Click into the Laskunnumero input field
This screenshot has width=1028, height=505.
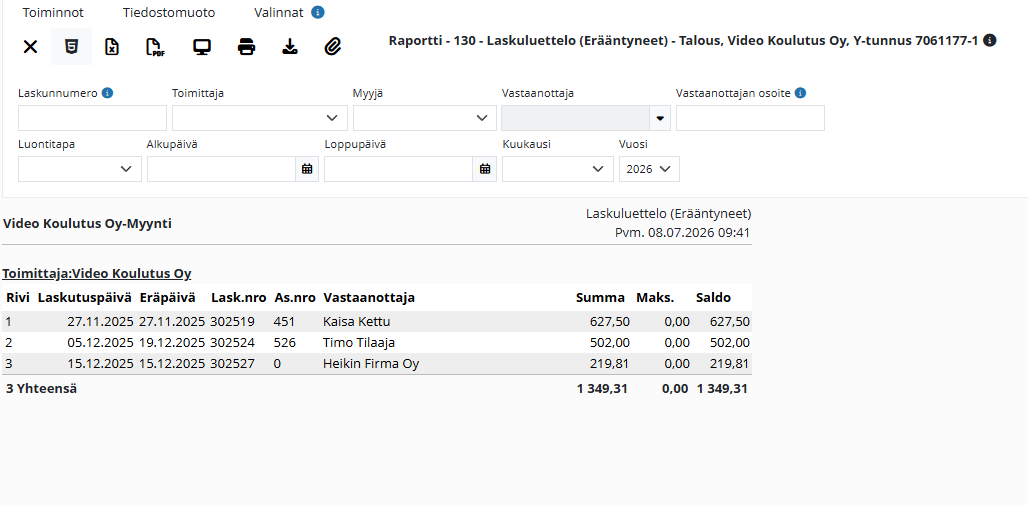[92, 118]
